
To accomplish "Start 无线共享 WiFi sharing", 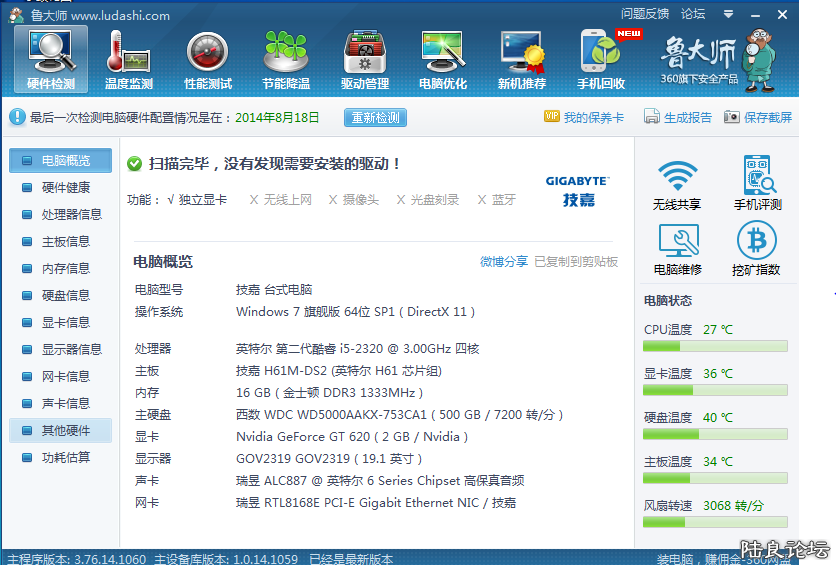I will pyautogui.click(x=677, y=183).
